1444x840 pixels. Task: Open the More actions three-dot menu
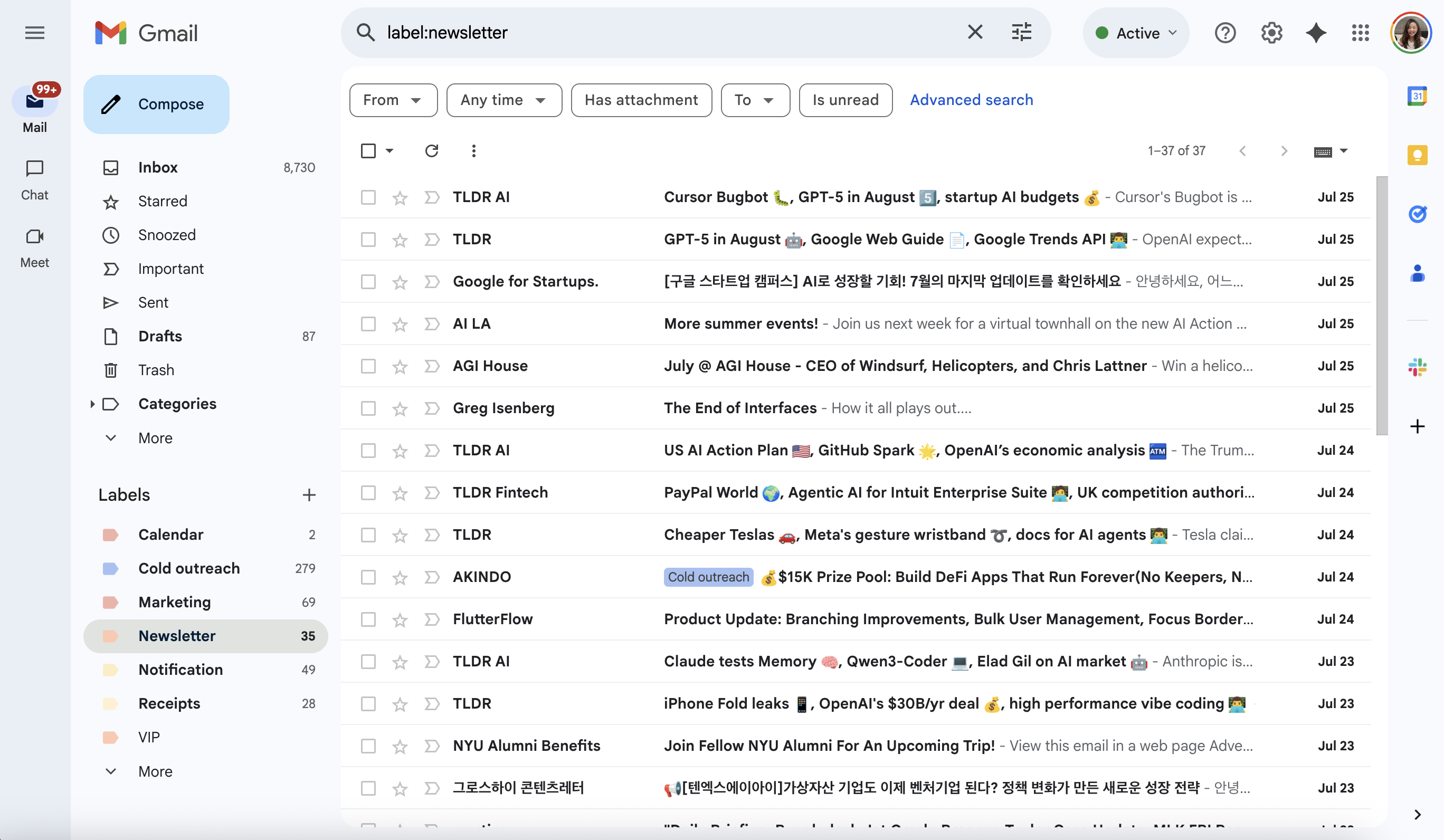473,151
